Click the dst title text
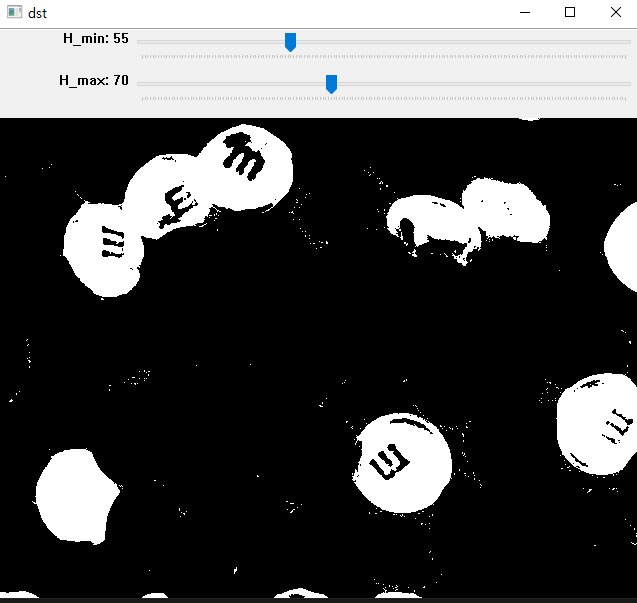Screen dimensions: 637x603 (x=37, y=13)
